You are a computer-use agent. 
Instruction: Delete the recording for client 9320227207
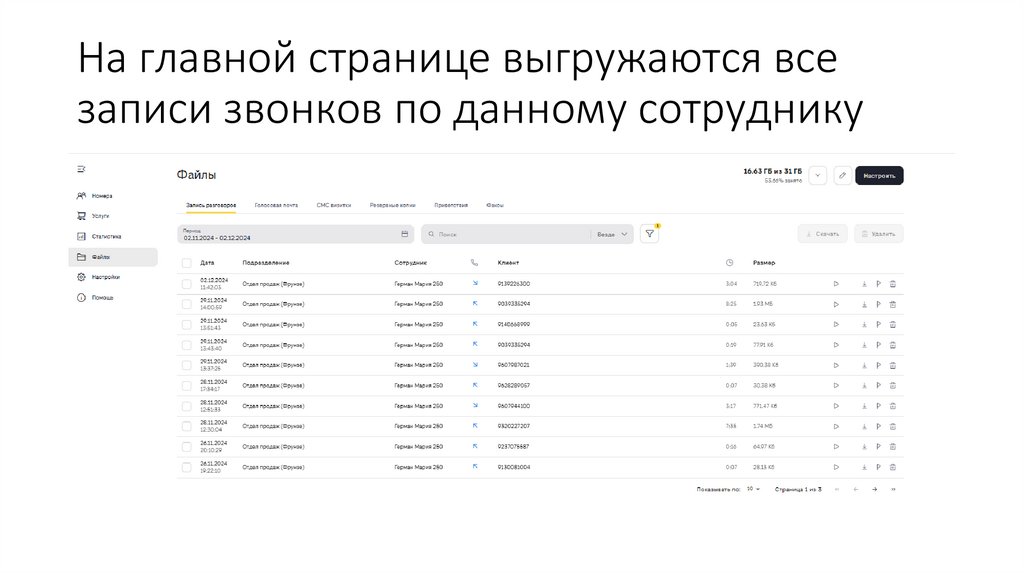point(893,426)
